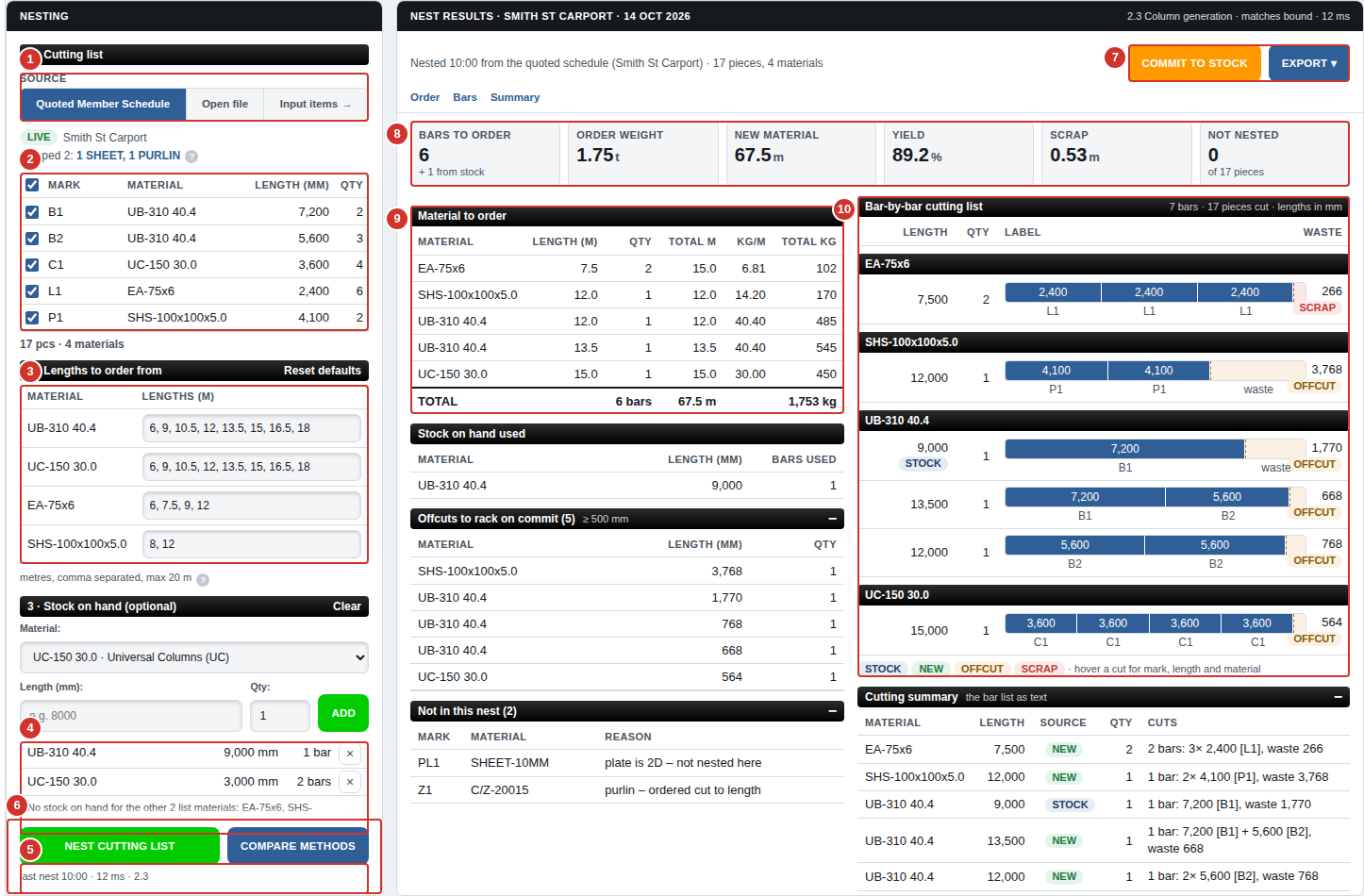The height and width of the screenshot is (896, 1364).
Task: Click the SCRAP legend chip
Action: [x=1039, y=669]
